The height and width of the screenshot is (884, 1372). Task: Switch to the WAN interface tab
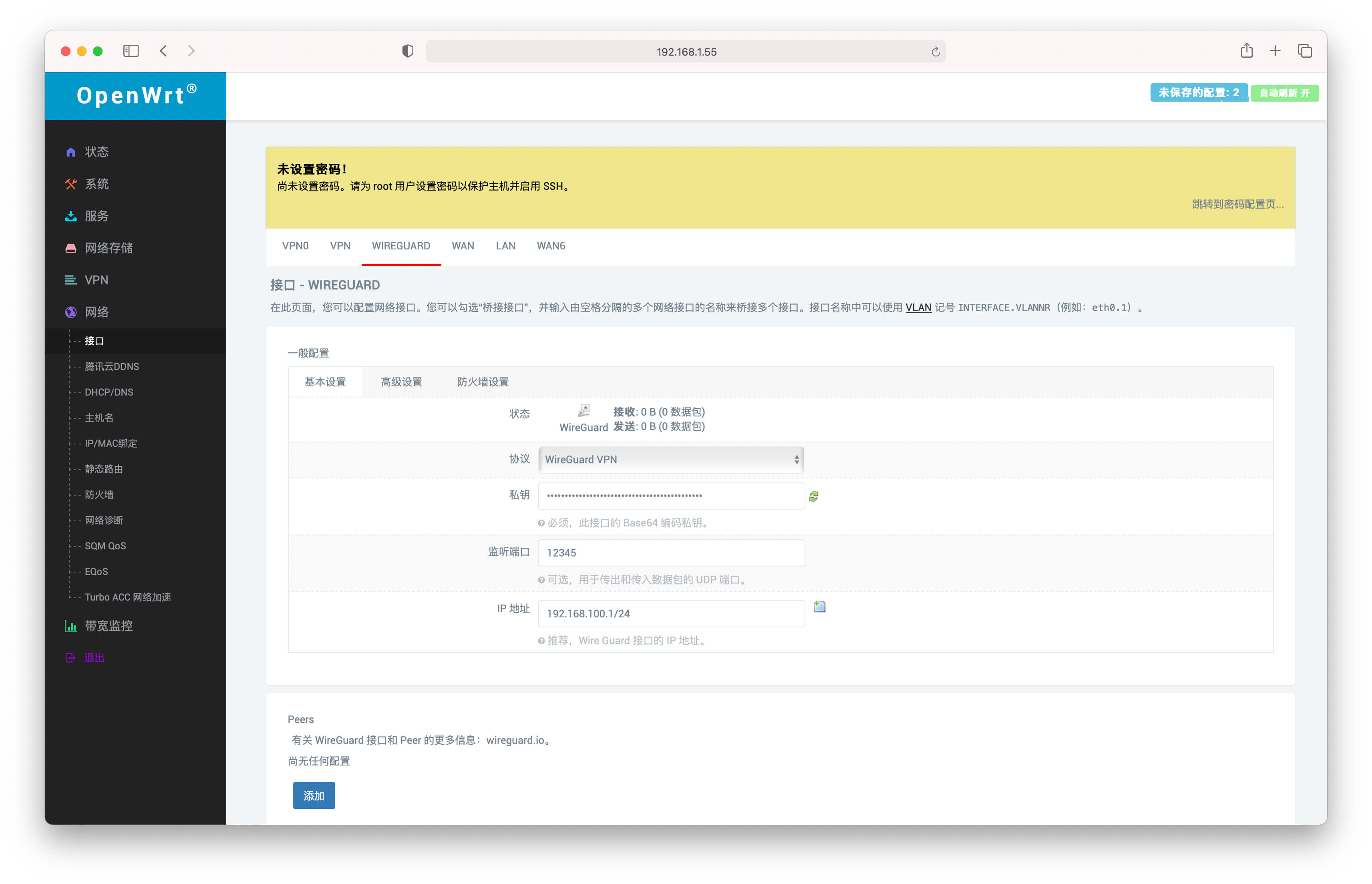pos(462,246)
